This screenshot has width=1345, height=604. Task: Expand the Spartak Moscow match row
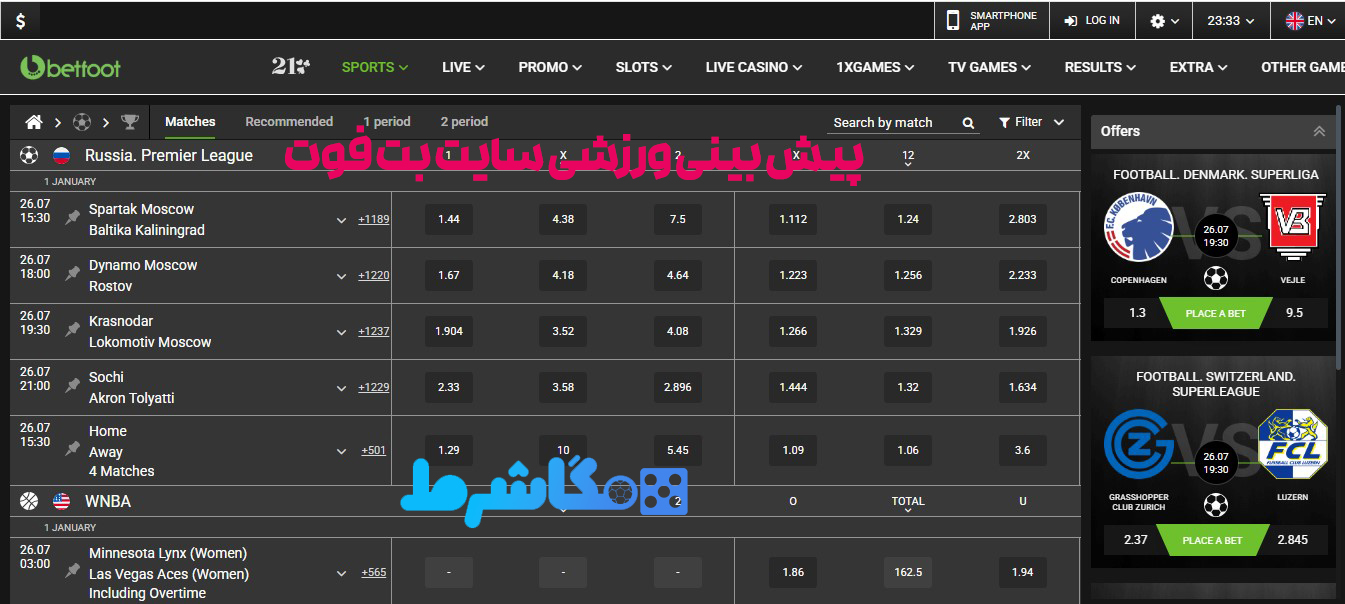[x=342, y=220]
